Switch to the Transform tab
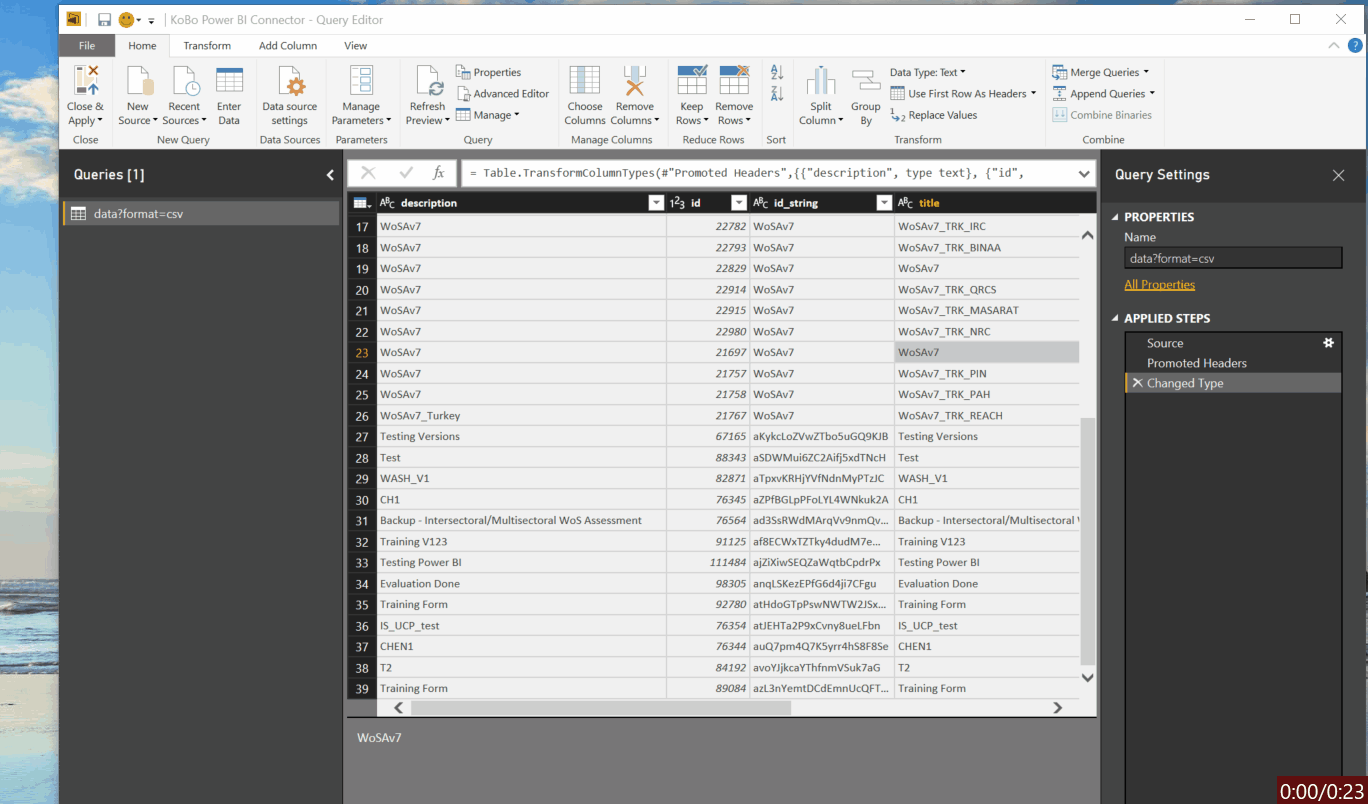This screenshot has height=804, width=1368. point(207,46)
